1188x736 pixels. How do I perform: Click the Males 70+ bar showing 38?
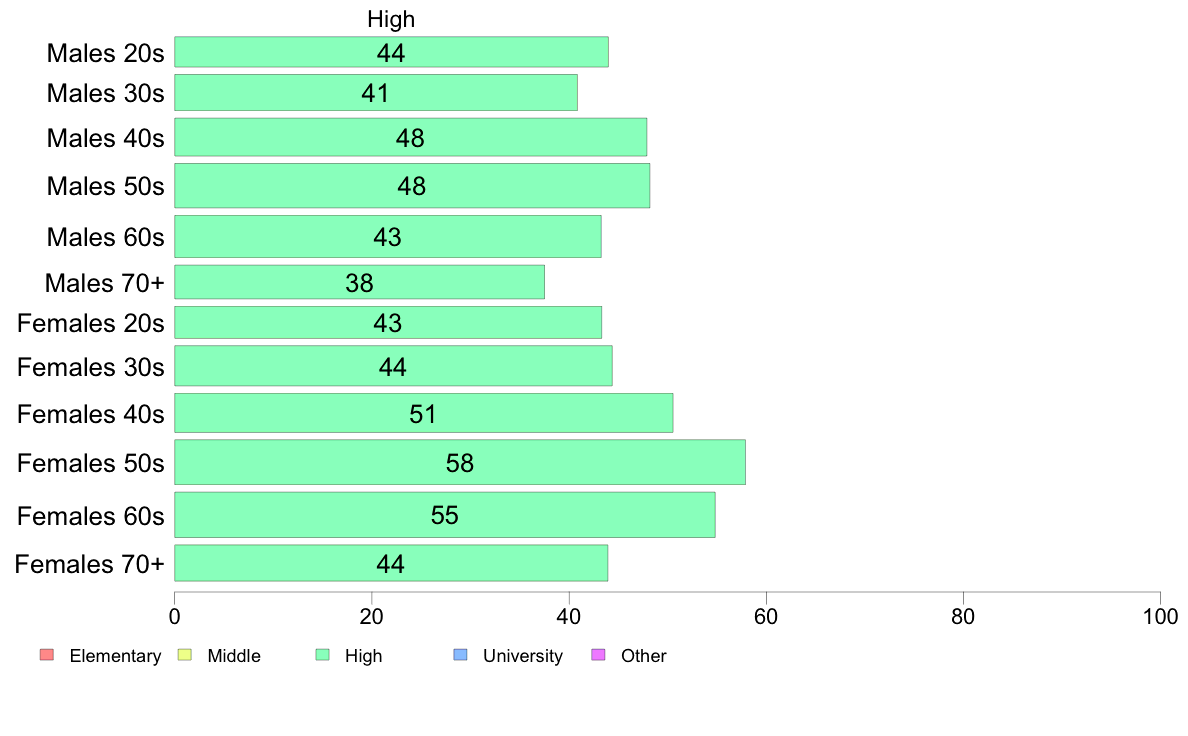[x=359, y=282]
